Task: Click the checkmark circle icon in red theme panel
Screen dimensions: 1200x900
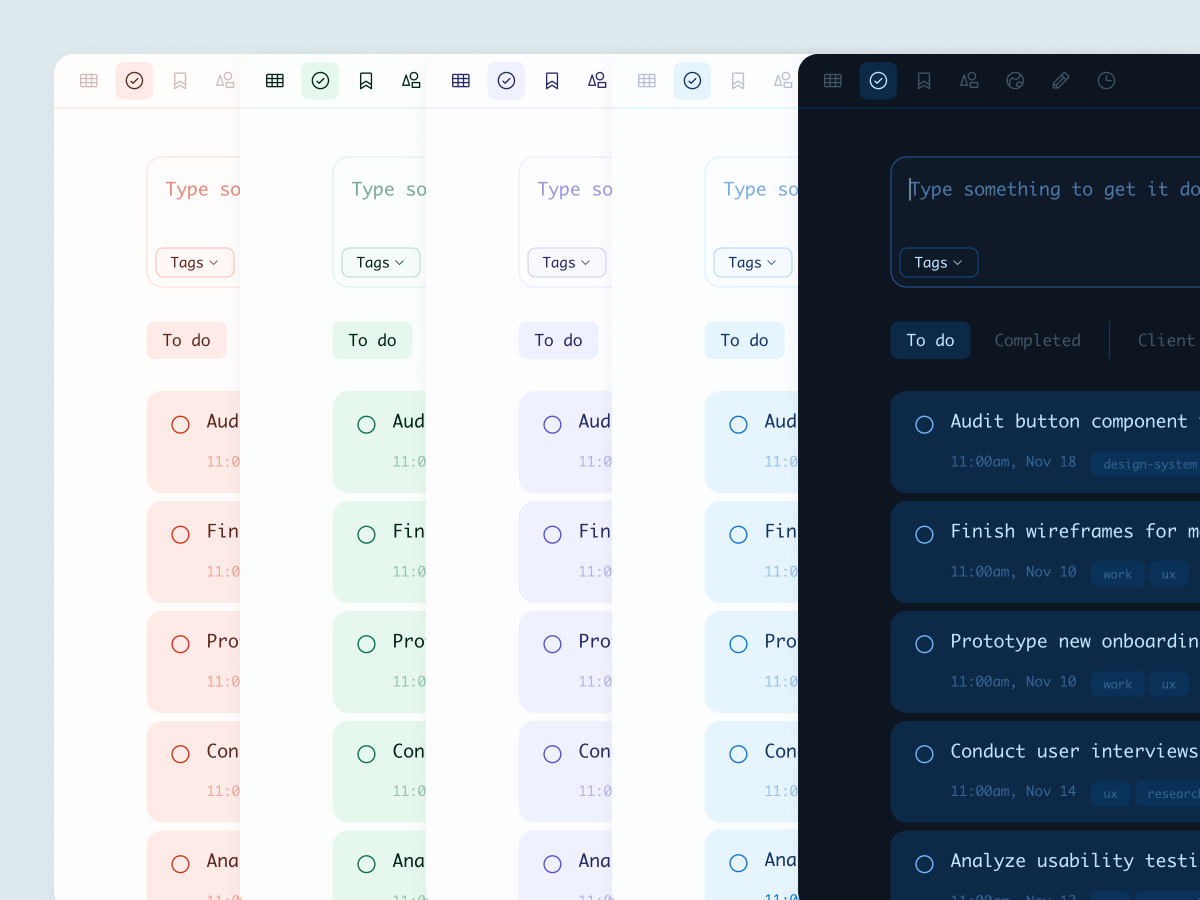Action: [x=134, y=81]
